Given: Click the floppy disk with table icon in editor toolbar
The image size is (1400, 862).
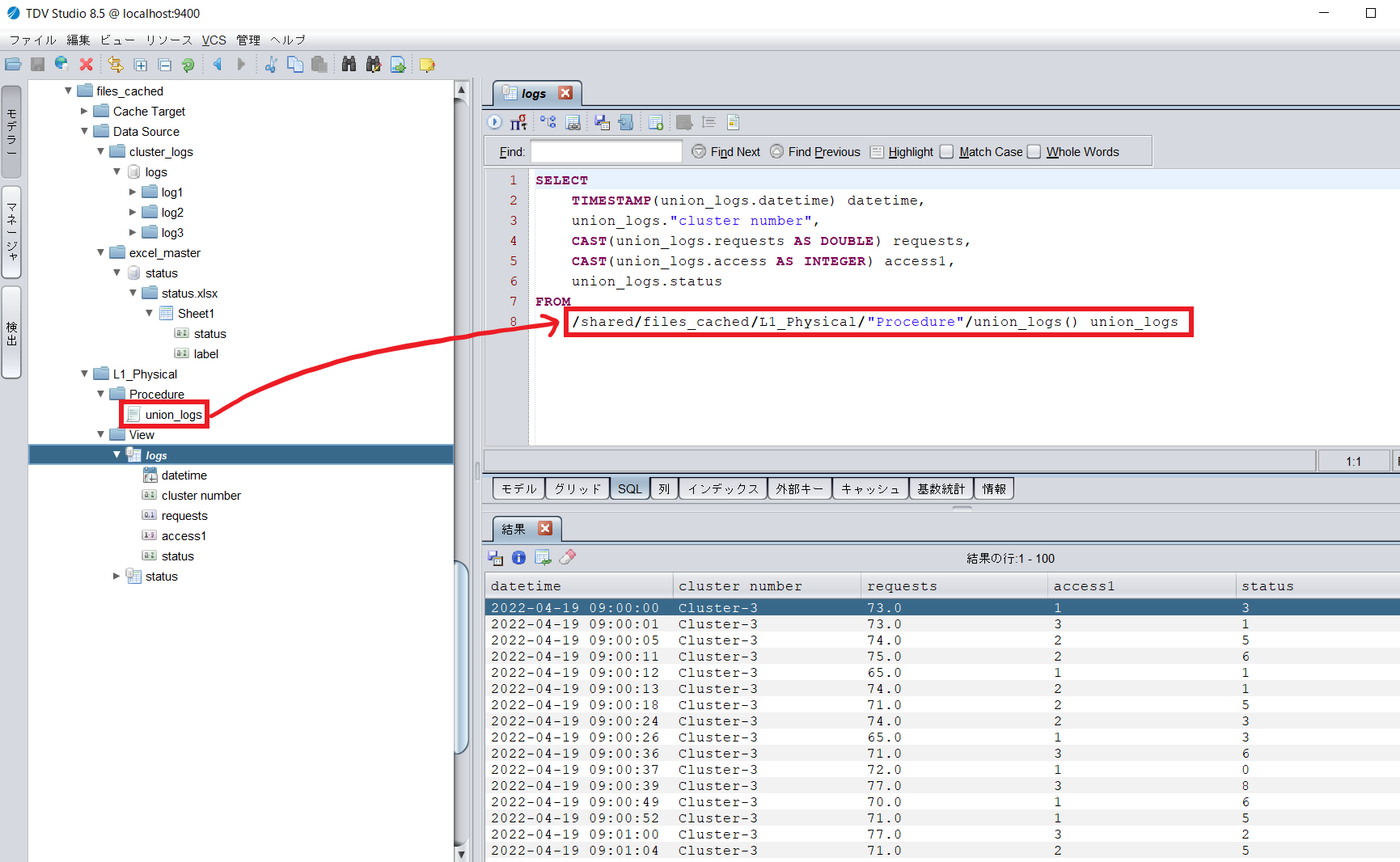Looking at the screenshot, I should pos(602,122).
